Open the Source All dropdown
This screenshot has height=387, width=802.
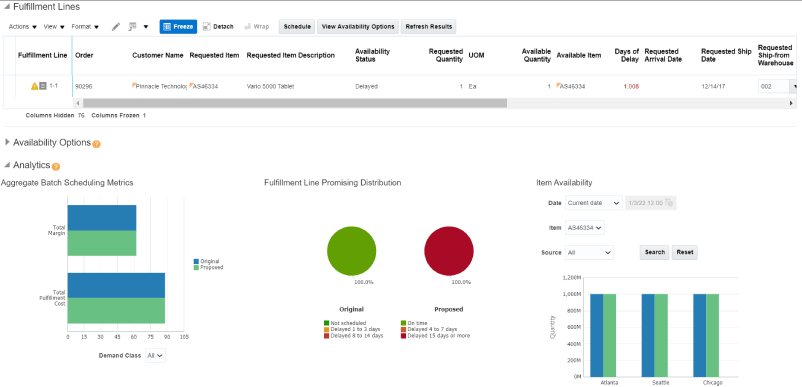[589, 252]
